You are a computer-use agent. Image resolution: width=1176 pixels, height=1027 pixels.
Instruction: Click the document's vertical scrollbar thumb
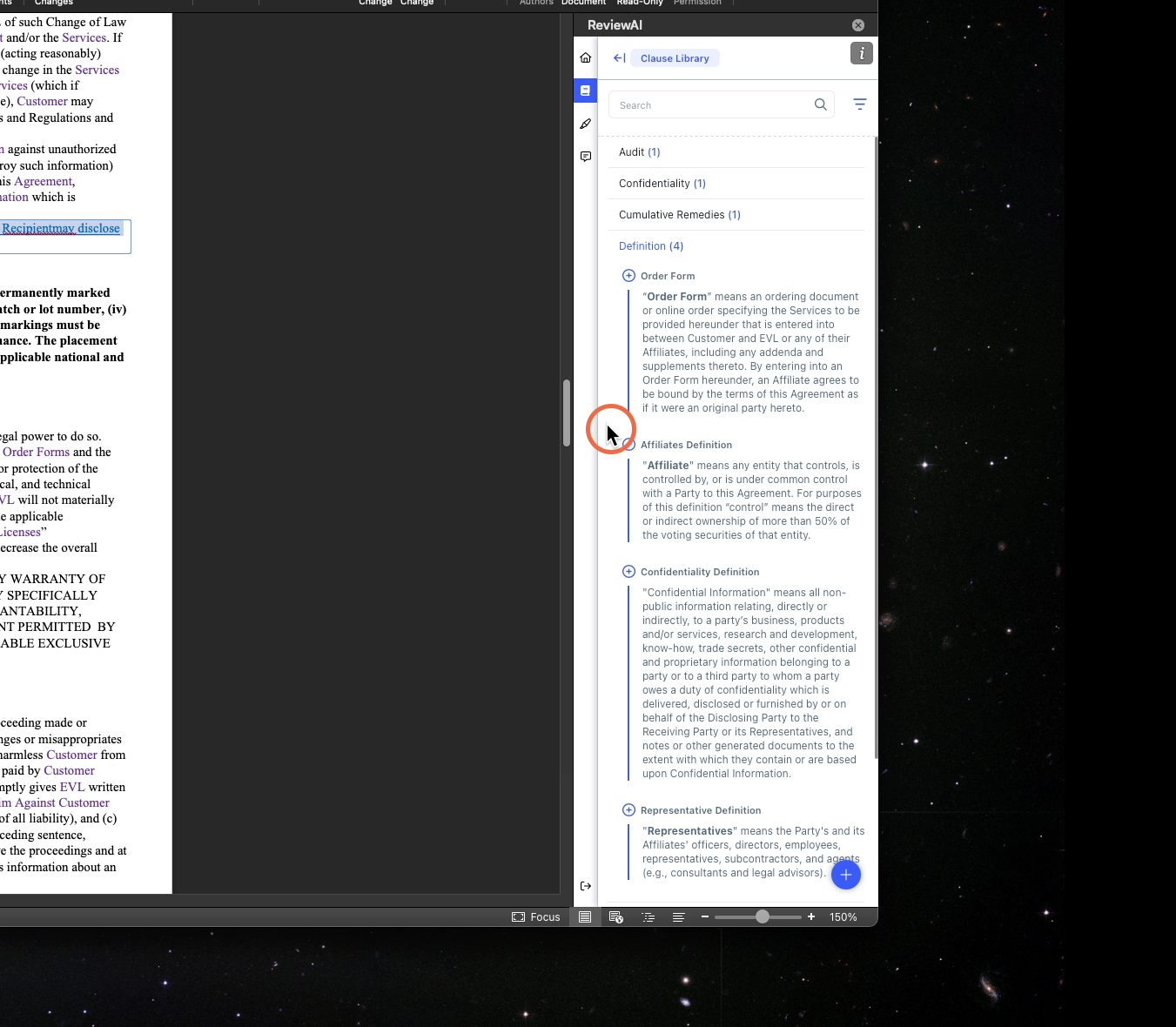567,413
